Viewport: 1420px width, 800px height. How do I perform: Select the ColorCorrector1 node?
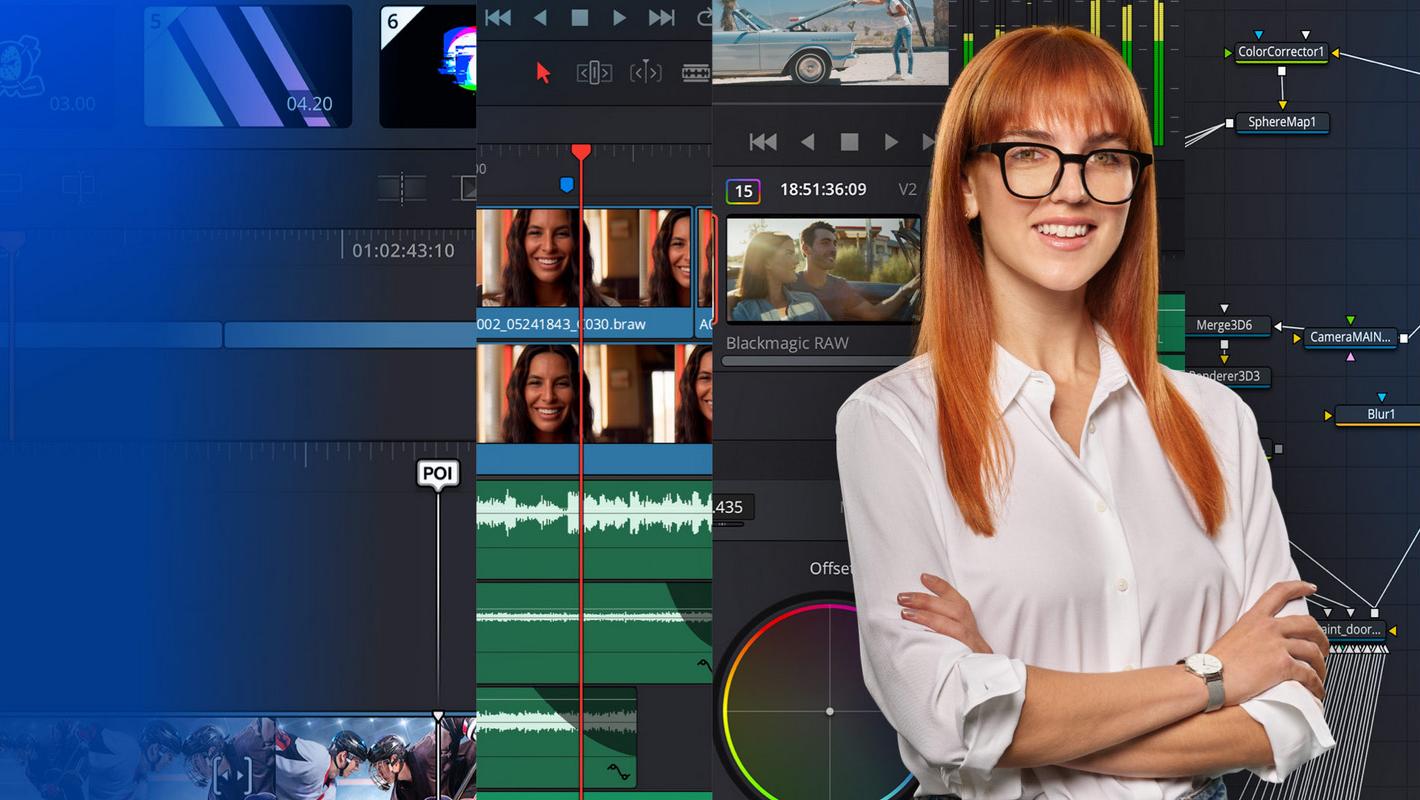1281,52
